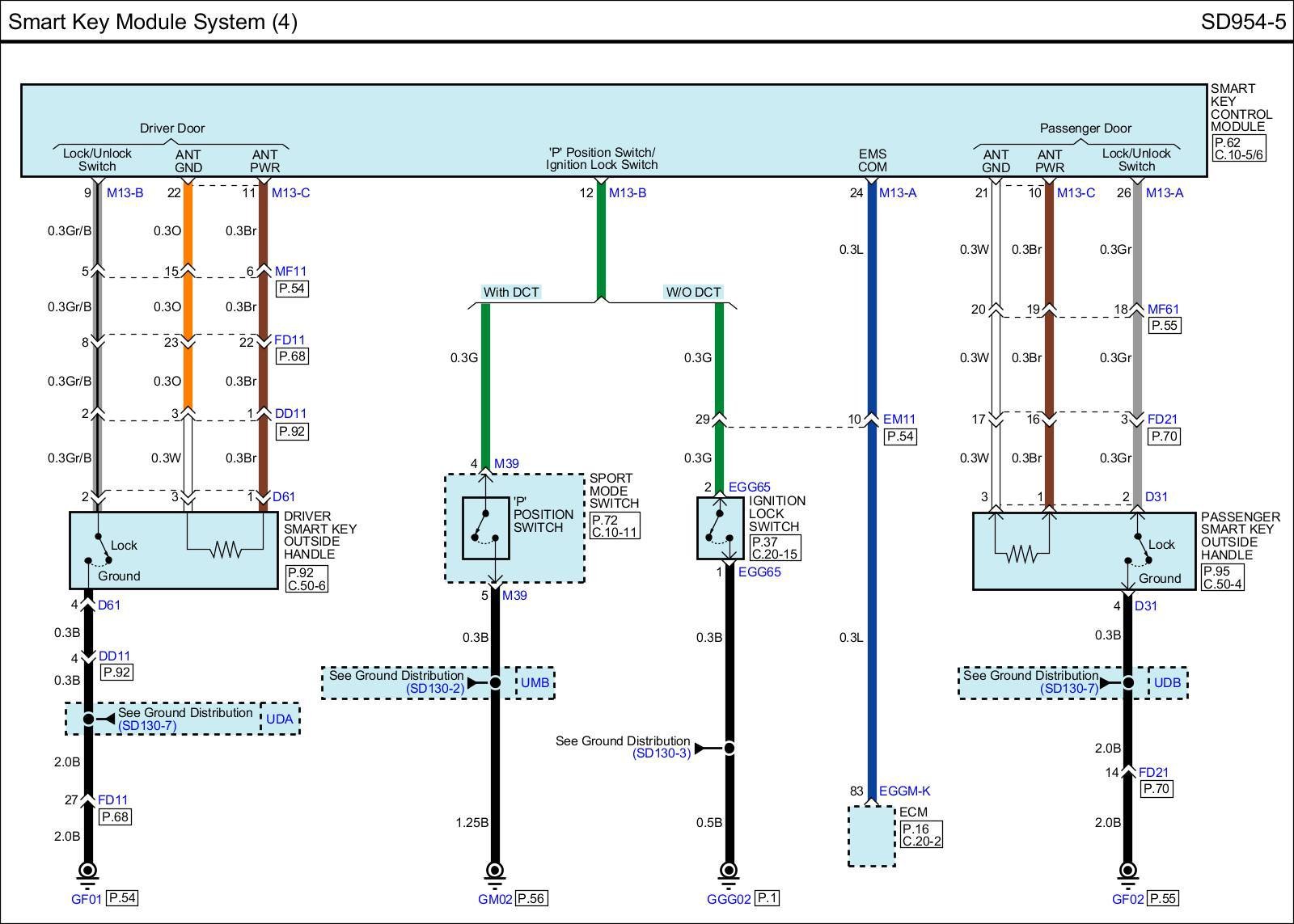
Task: Select the 'With DCT' label
Action: (x=510, y=292)
